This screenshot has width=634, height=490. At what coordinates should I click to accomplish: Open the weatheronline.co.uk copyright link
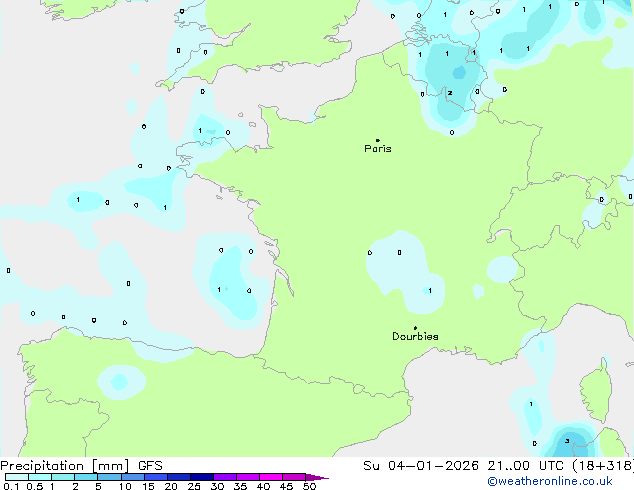click(x=550, y=481)
